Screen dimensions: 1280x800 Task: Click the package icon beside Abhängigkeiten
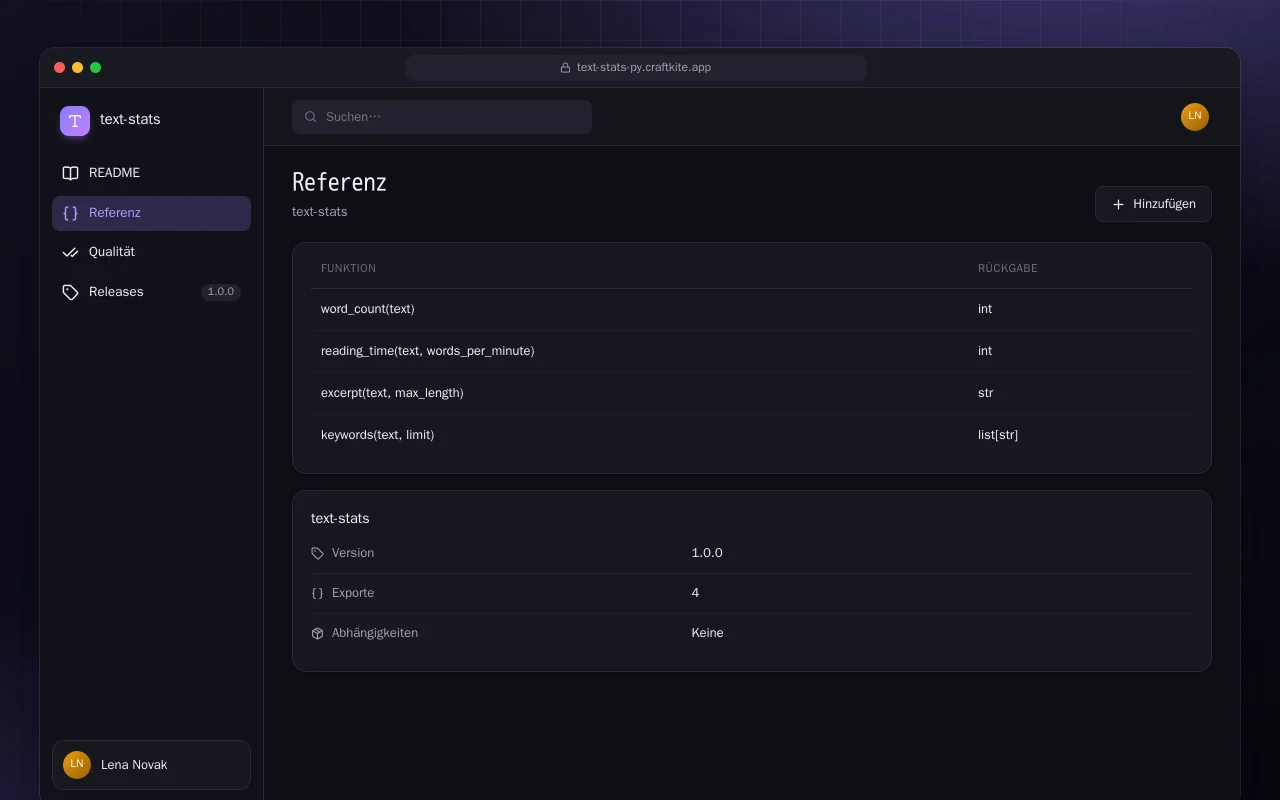[x=317, y=633]
